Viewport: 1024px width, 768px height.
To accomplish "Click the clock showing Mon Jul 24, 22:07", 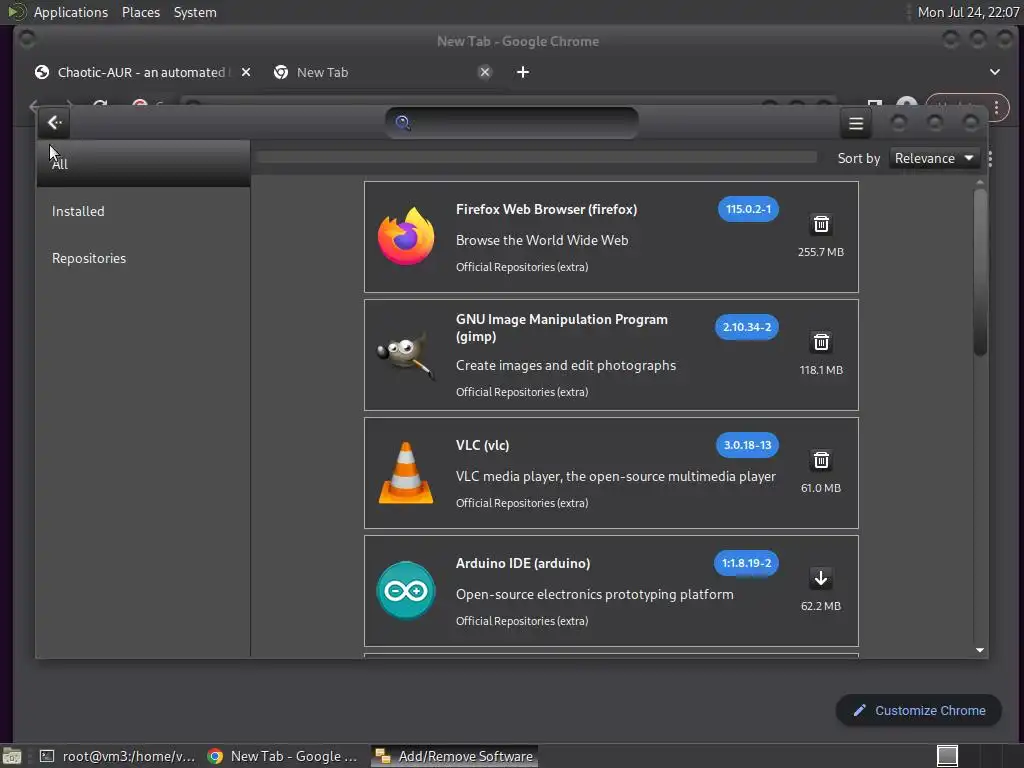I will (968, 12).
